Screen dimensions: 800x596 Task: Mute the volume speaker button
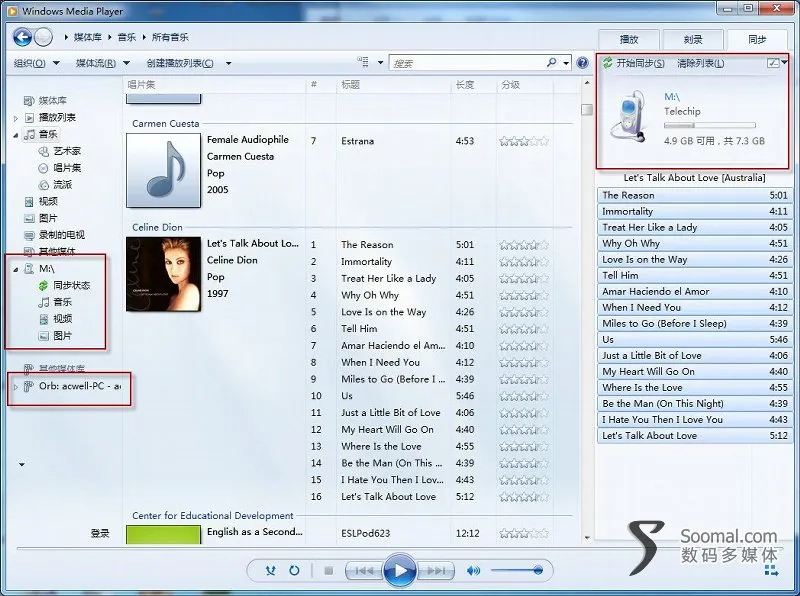point(473,570)
